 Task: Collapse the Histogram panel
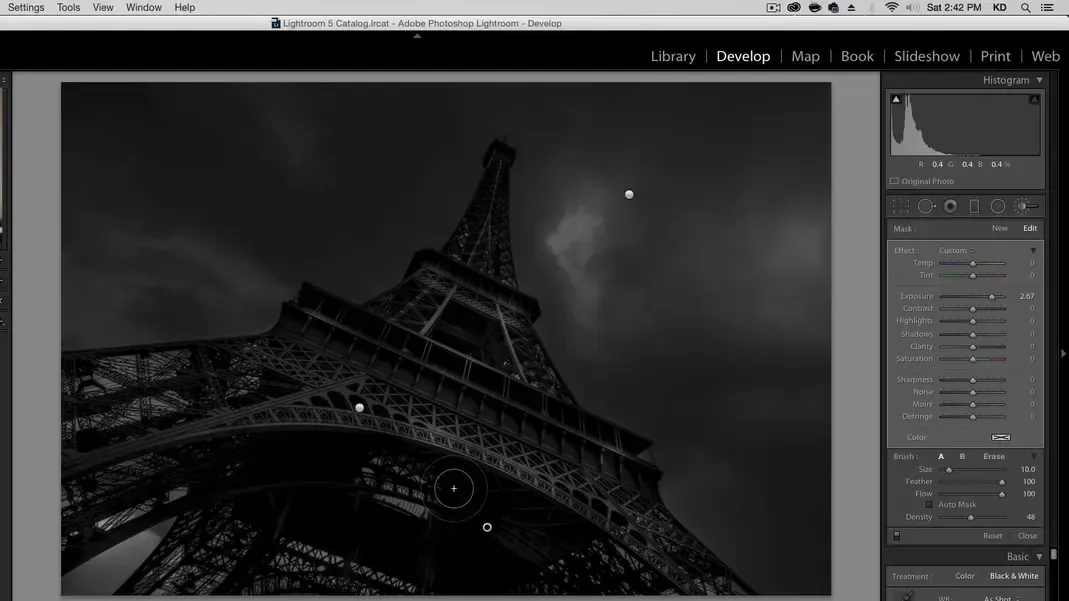tap(1039, 80)
